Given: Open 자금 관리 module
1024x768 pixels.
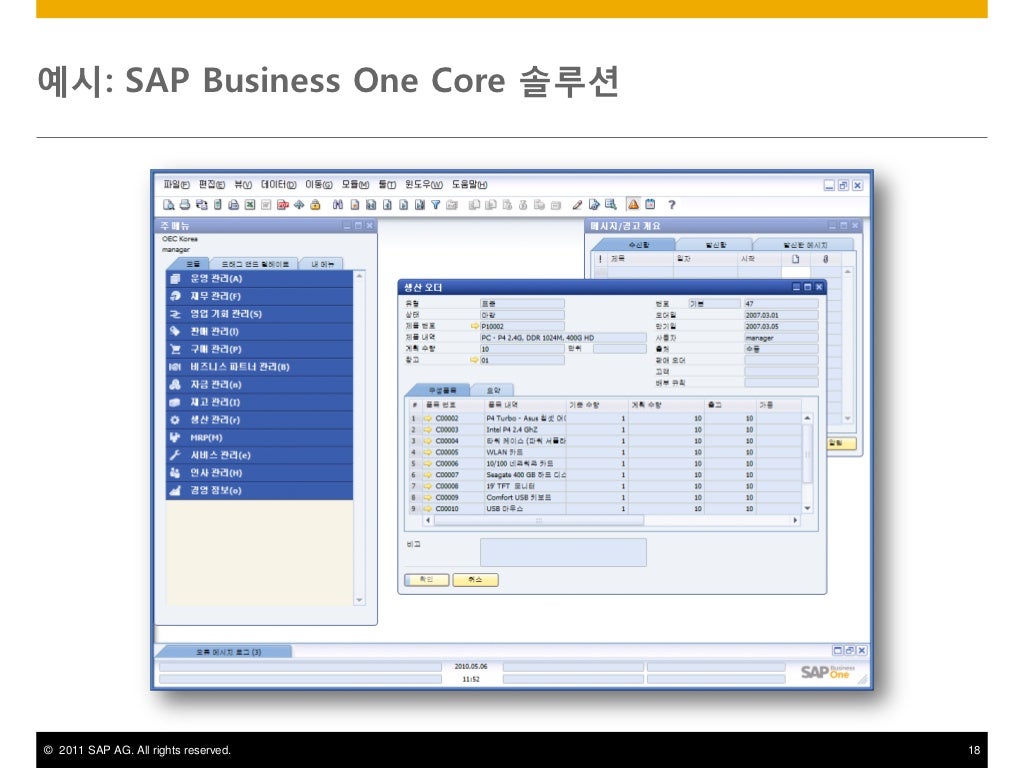Looking at the screenshot, I should 259,385.
